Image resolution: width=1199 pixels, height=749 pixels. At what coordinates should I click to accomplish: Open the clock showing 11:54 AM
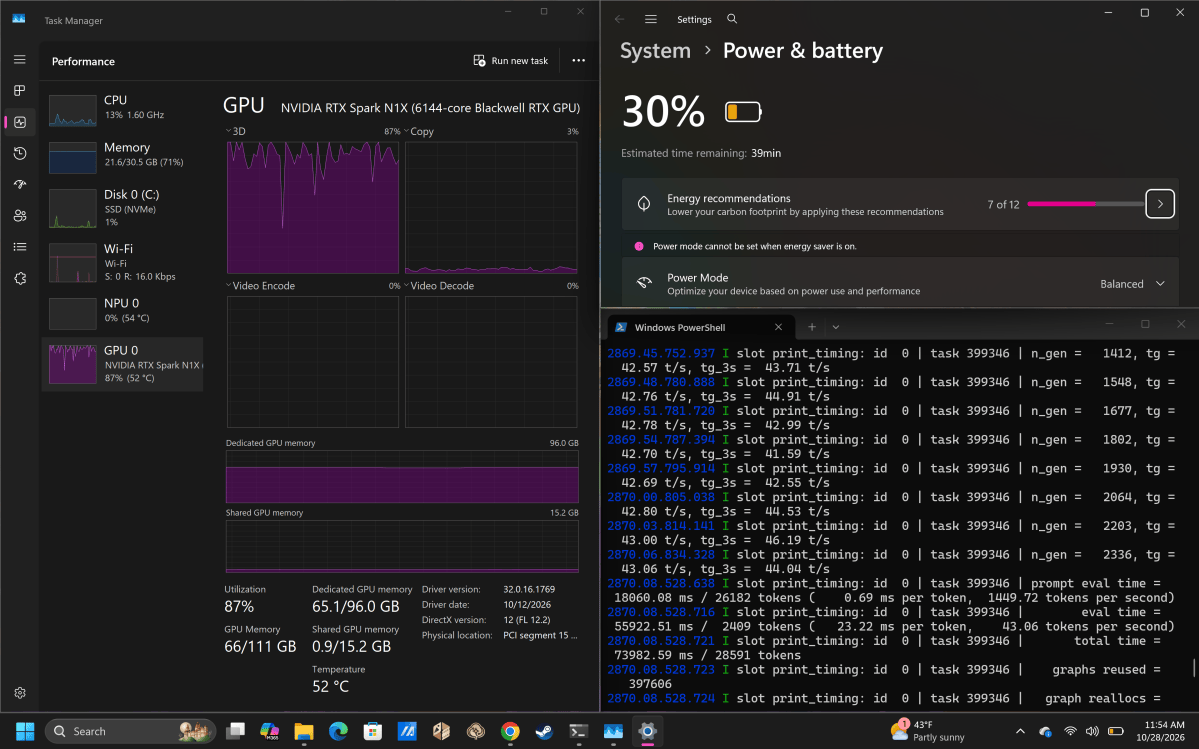coord(1163,731)
